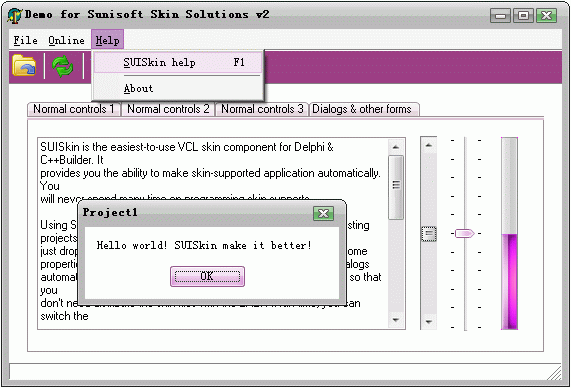571x388 pixels.
Task: Click the Help menu
Action: point(107,40)
